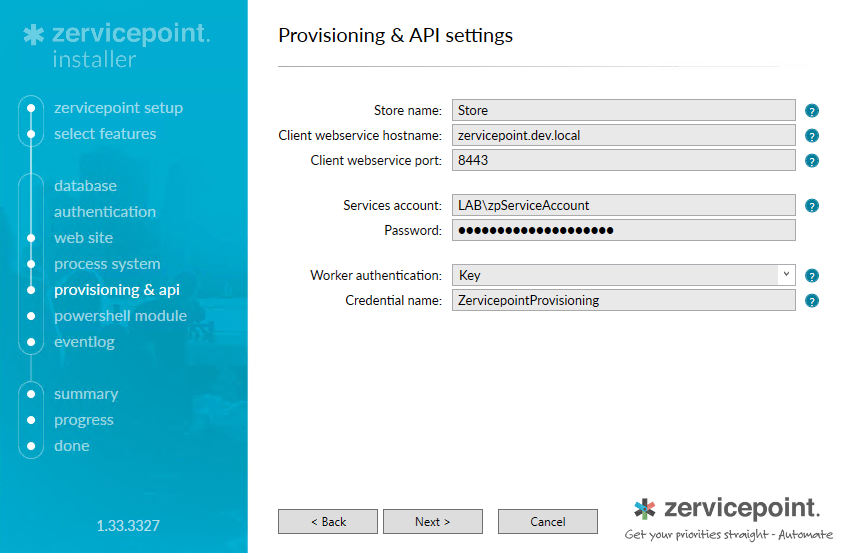Click help icon for Services account
The width and height of the screenshot is (845, 553).
pyautogui.click(x=812, y=205)
